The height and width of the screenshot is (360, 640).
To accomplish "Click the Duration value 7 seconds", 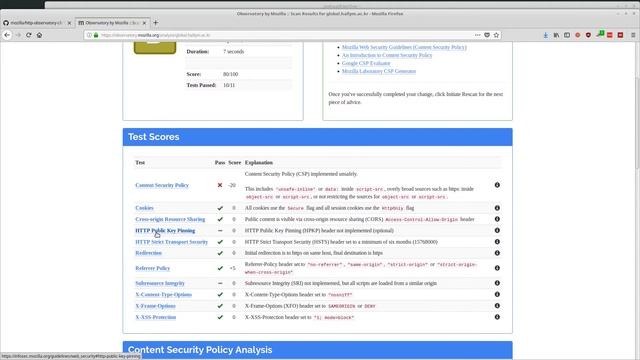I will (233, 52).
